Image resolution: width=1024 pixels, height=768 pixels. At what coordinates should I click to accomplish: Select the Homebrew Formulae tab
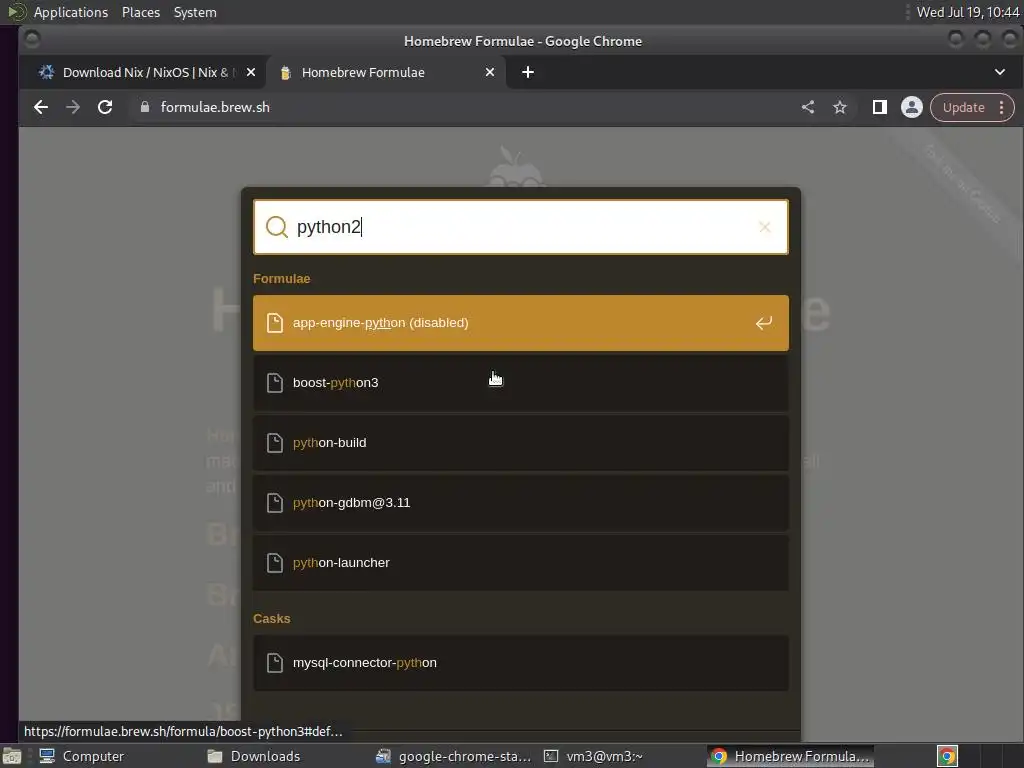[385, 72]
